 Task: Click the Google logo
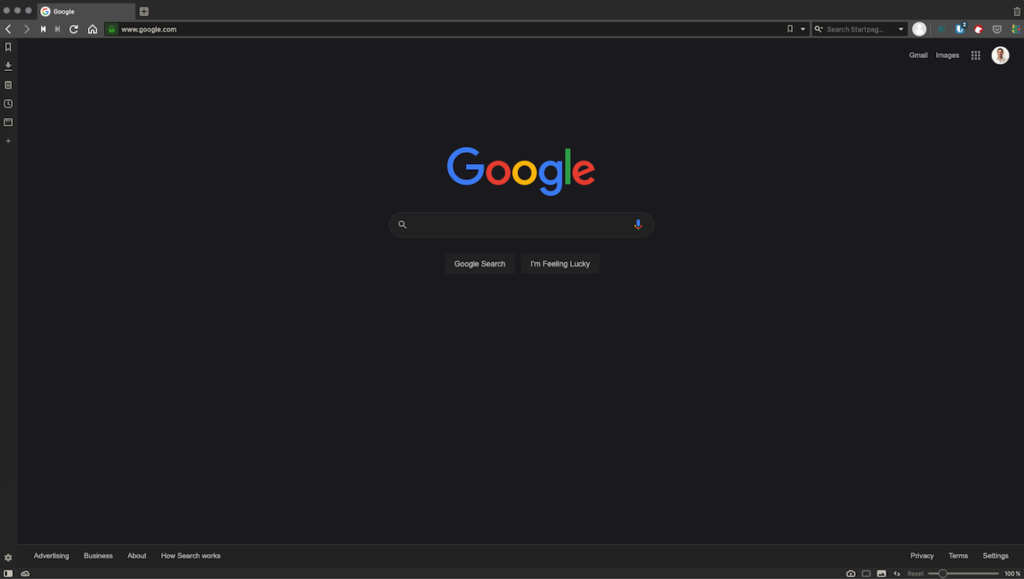(x=520, y=171)
